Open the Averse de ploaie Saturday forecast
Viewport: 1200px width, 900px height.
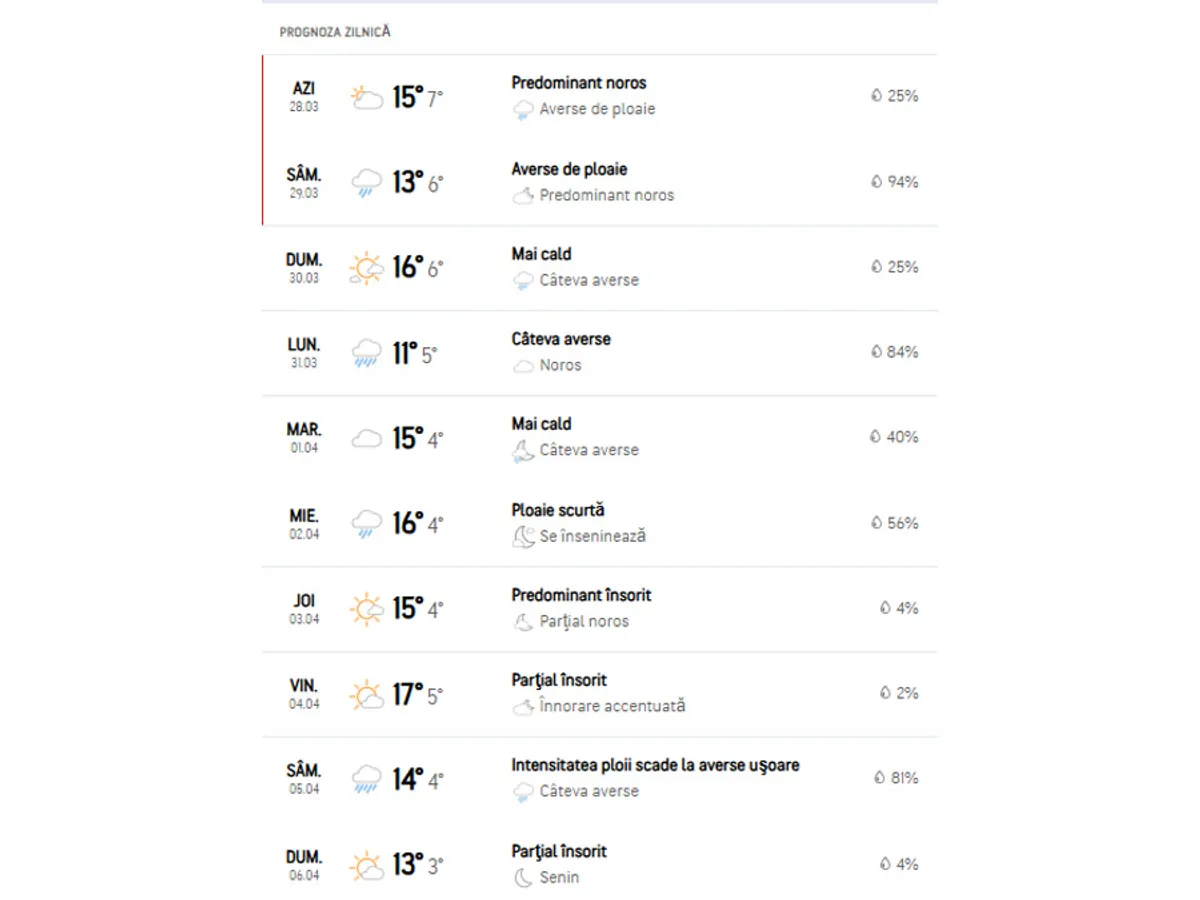pos(569,169)
